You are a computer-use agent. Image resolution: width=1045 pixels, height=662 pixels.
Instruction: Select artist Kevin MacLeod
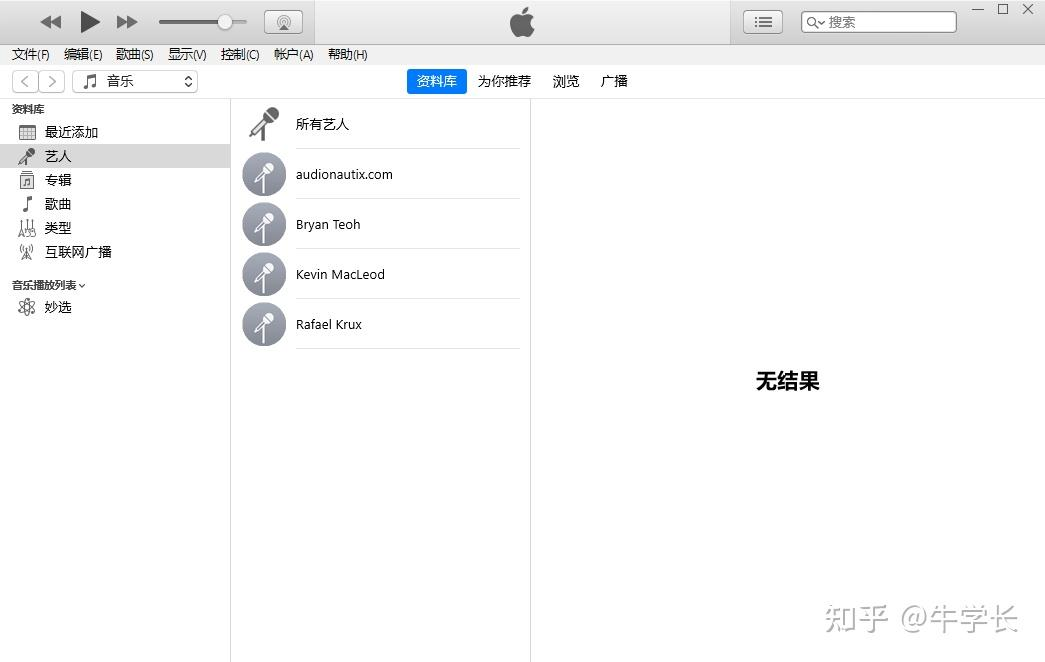click(340, 274)
